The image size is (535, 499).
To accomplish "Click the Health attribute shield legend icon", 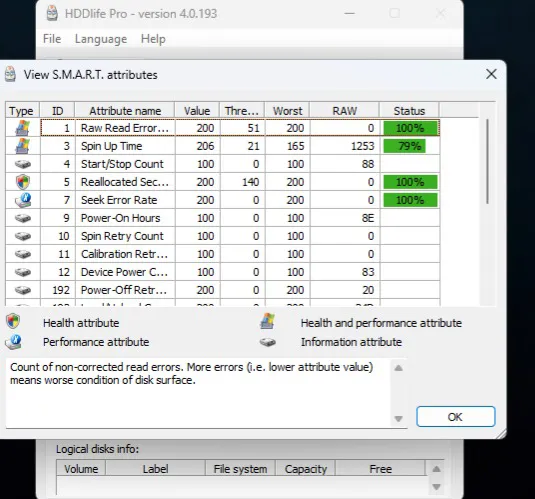I will pyautogui.click(x=13, y=321).
